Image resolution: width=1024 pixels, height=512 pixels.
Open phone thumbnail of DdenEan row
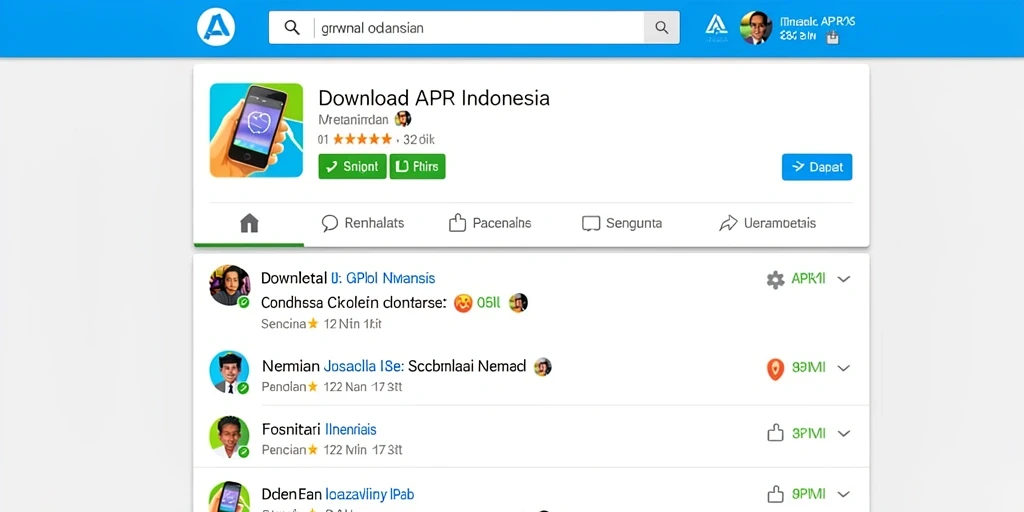(229, 497)
